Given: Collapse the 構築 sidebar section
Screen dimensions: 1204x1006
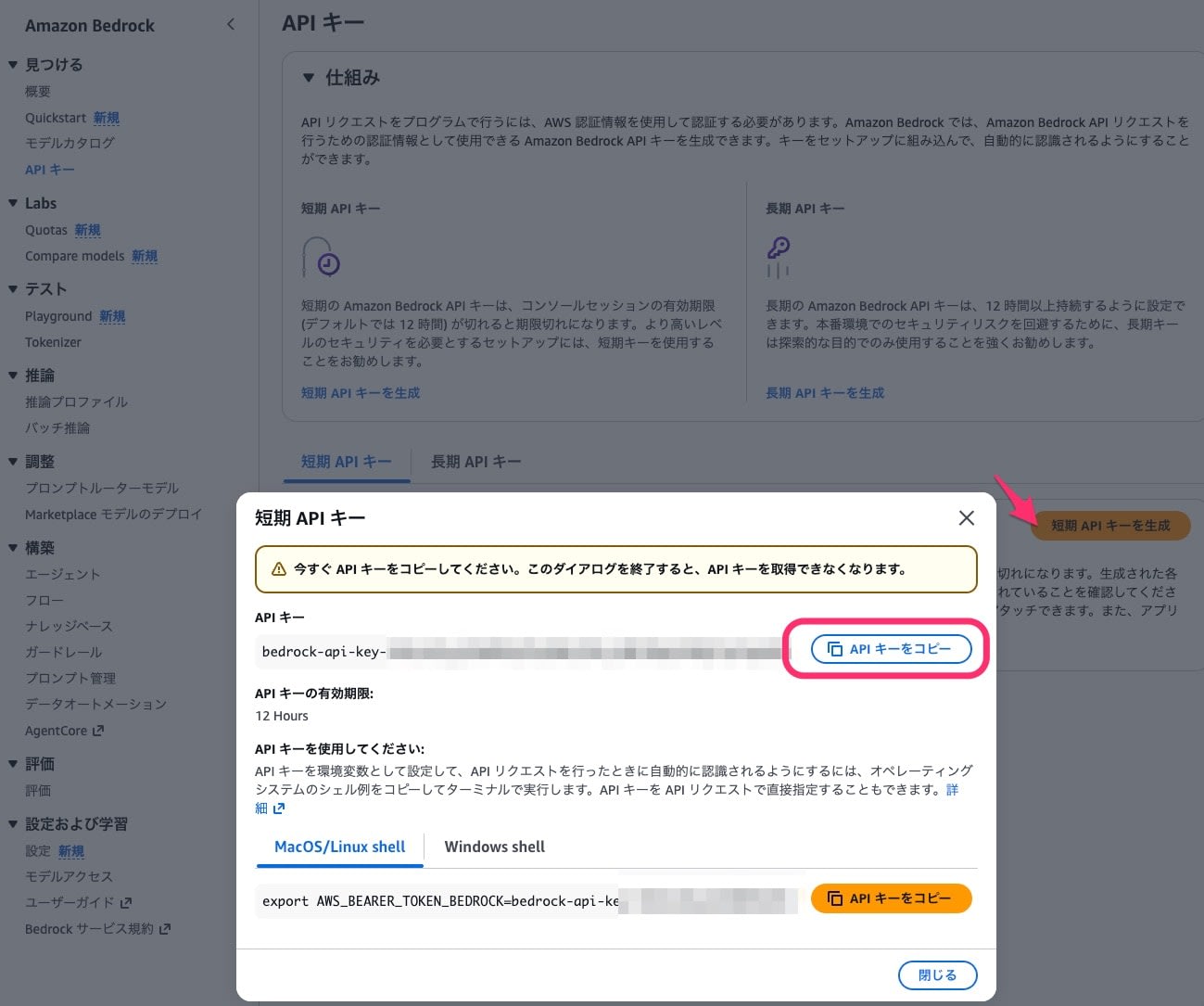Looking at the screenshot, I should [x=13, y=548].
